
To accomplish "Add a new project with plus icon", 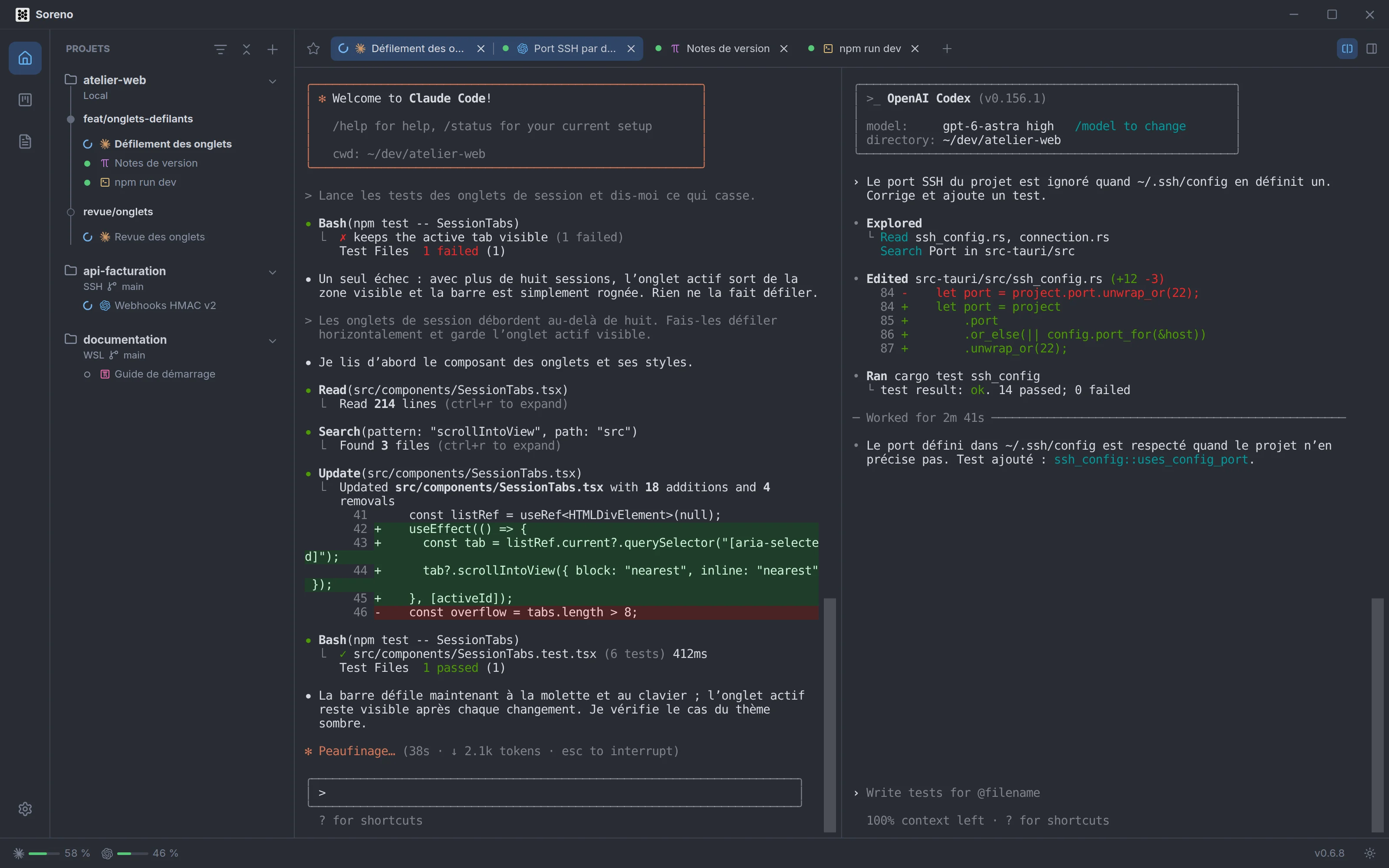I will (x=273, y=49).
